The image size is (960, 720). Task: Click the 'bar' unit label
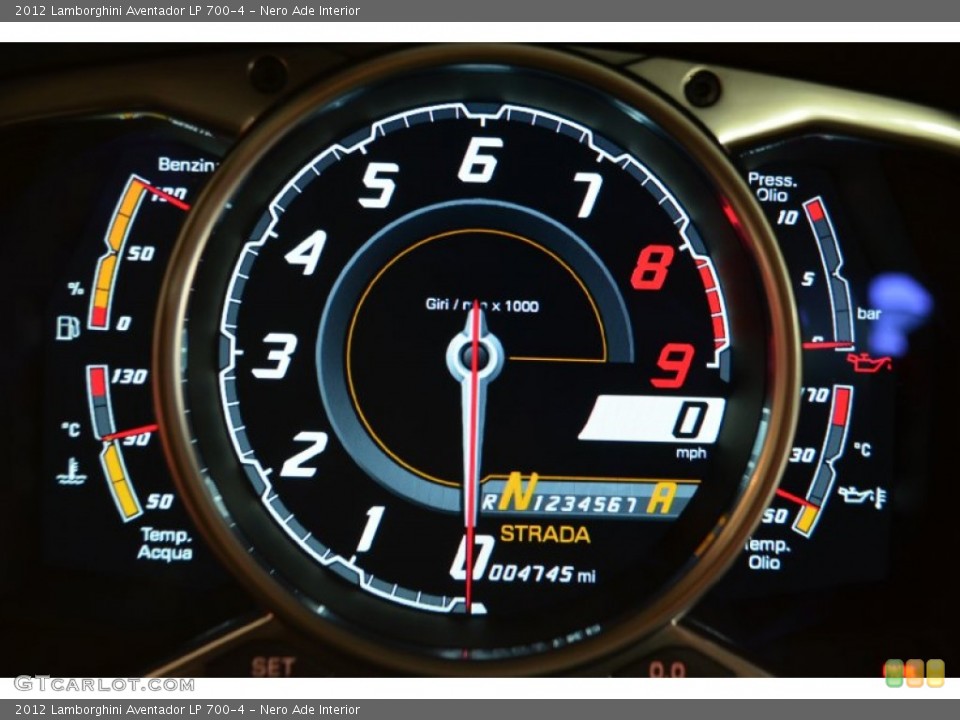click(869, 314)
